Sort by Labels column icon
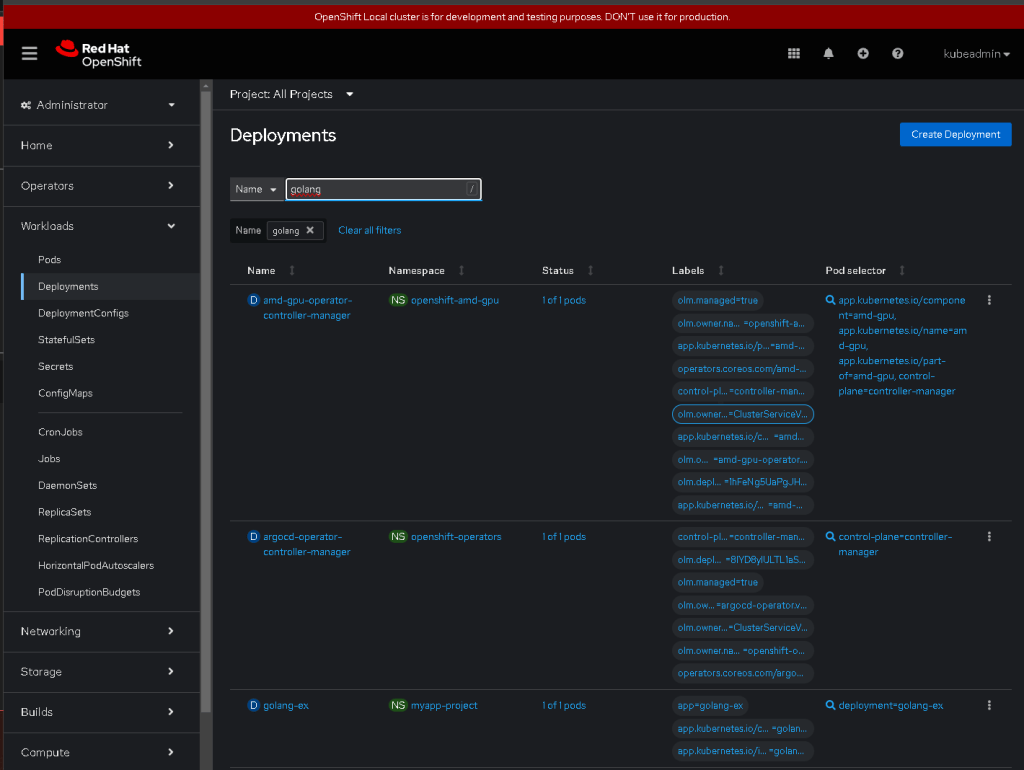1024x770 pixels. (x=721, y=270)
